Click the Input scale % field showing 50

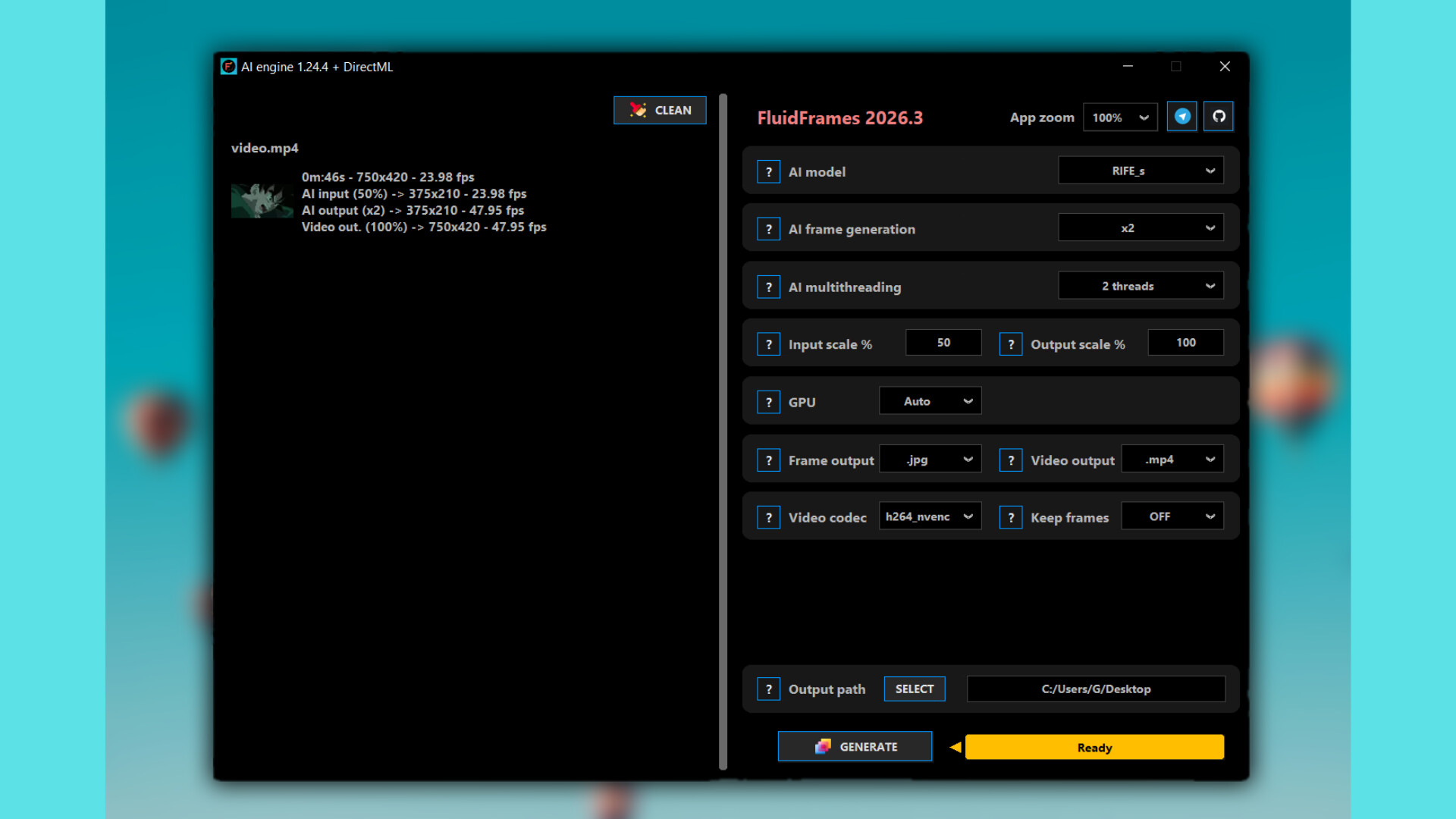tap(943, 343)
